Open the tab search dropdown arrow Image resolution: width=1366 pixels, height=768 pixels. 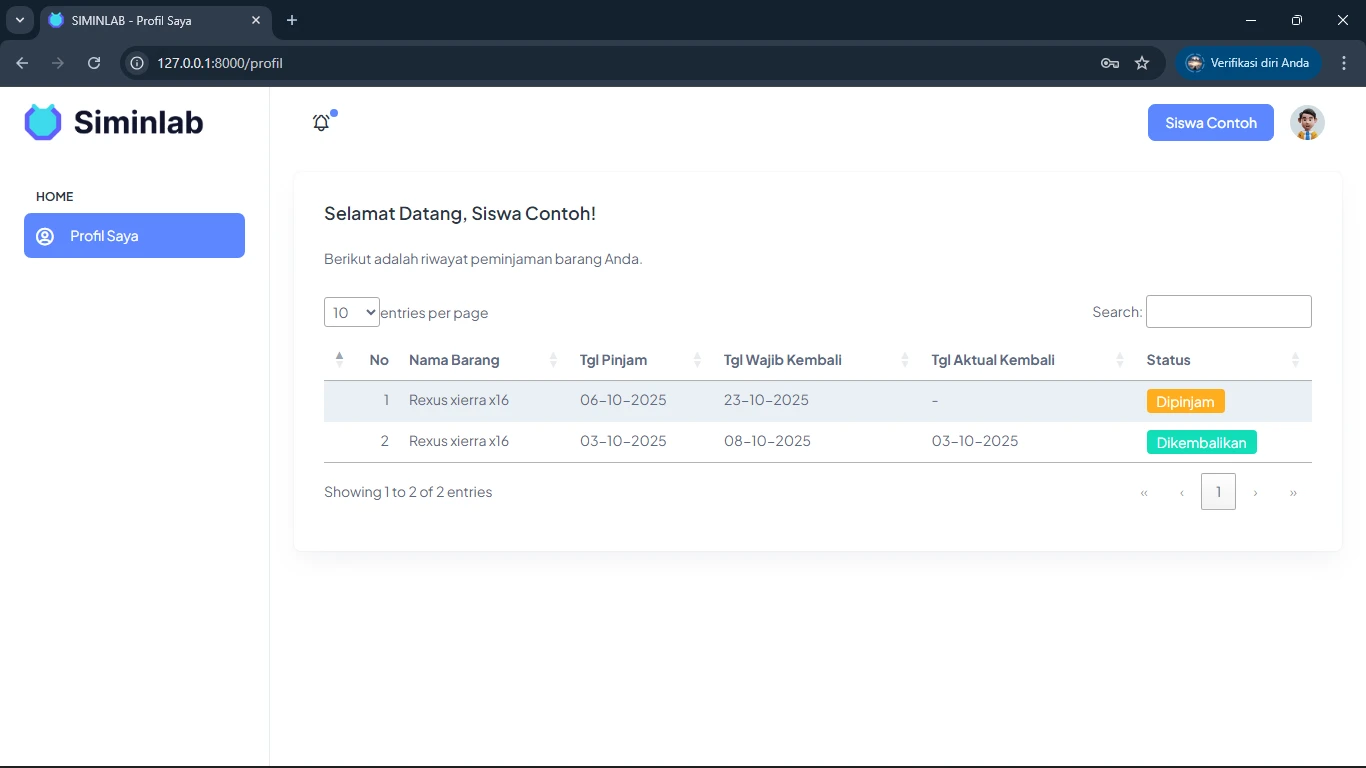[19, 20]
